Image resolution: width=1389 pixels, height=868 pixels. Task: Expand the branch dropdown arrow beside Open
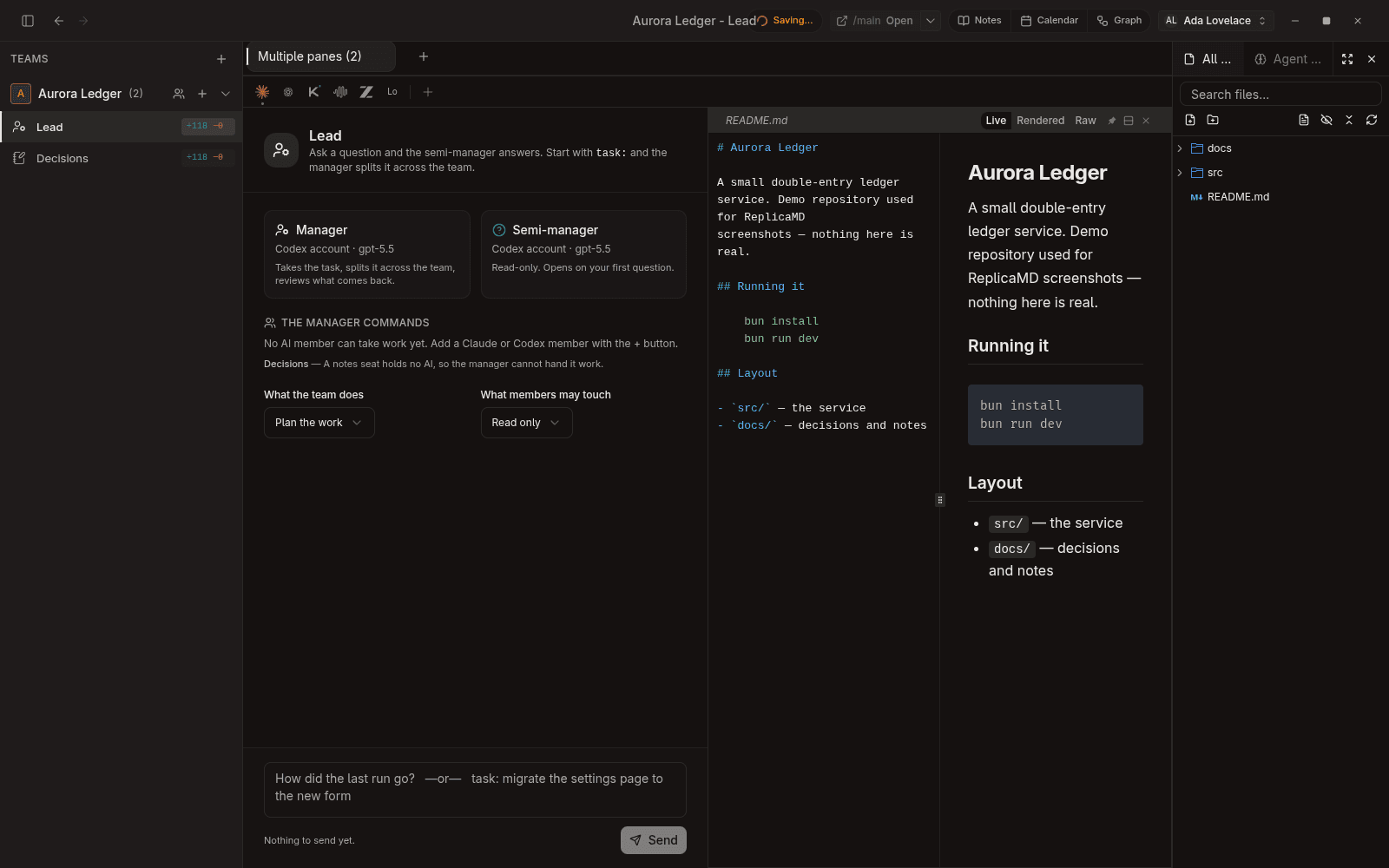[931, 21]
